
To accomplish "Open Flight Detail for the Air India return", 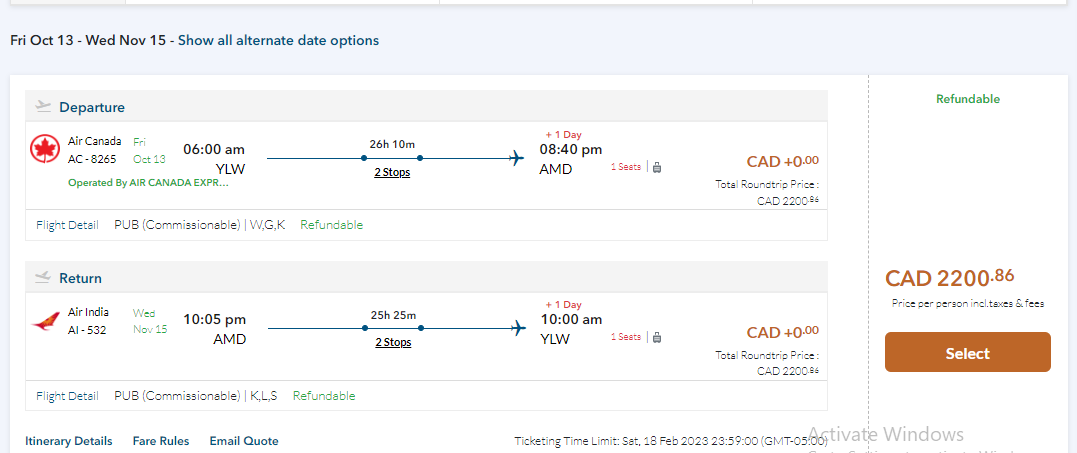I will pyautogui.click(x=67, y=395).
